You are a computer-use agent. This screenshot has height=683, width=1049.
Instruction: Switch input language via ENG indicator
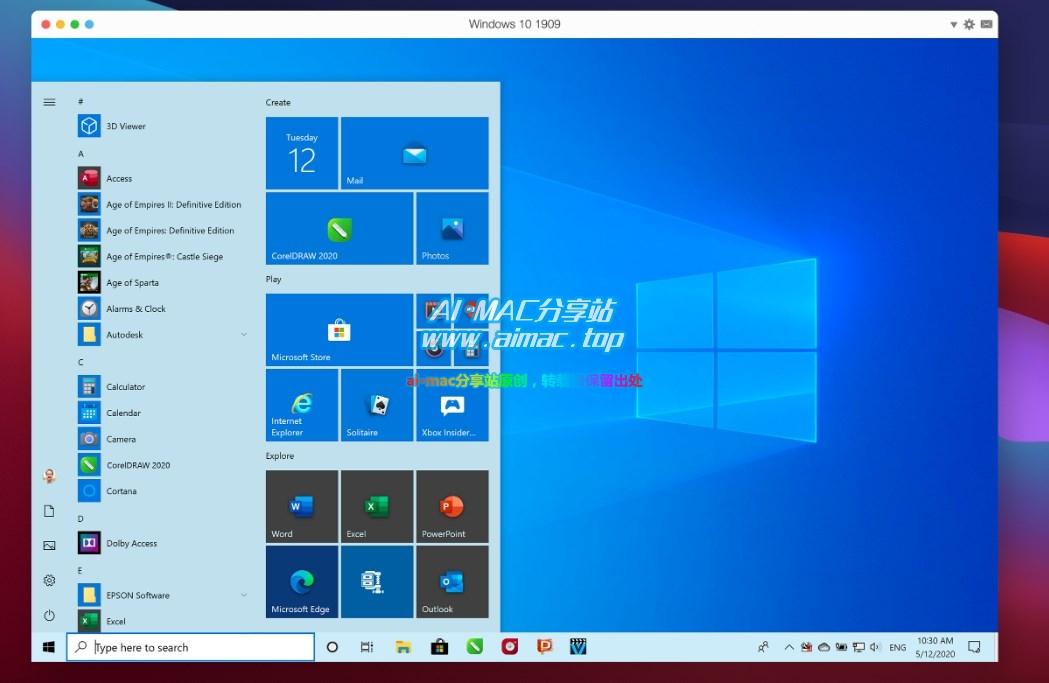pyautogui.click(x=898, y=648)
